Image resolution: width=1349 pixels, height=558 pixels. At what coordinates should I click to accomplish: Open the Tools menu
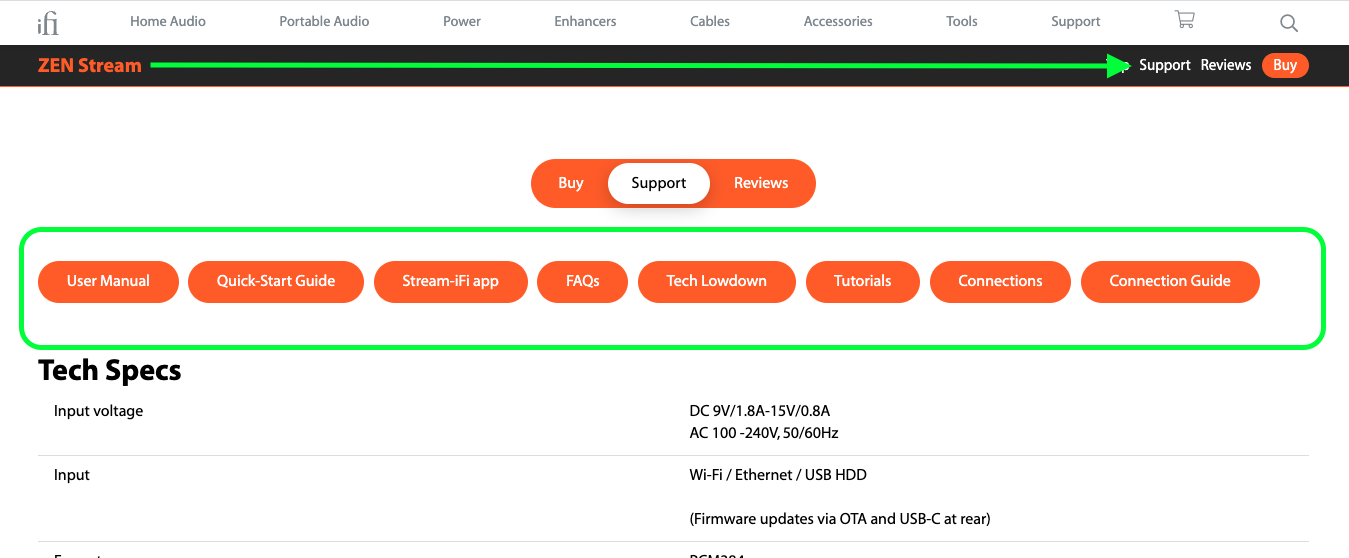(962, 21)
